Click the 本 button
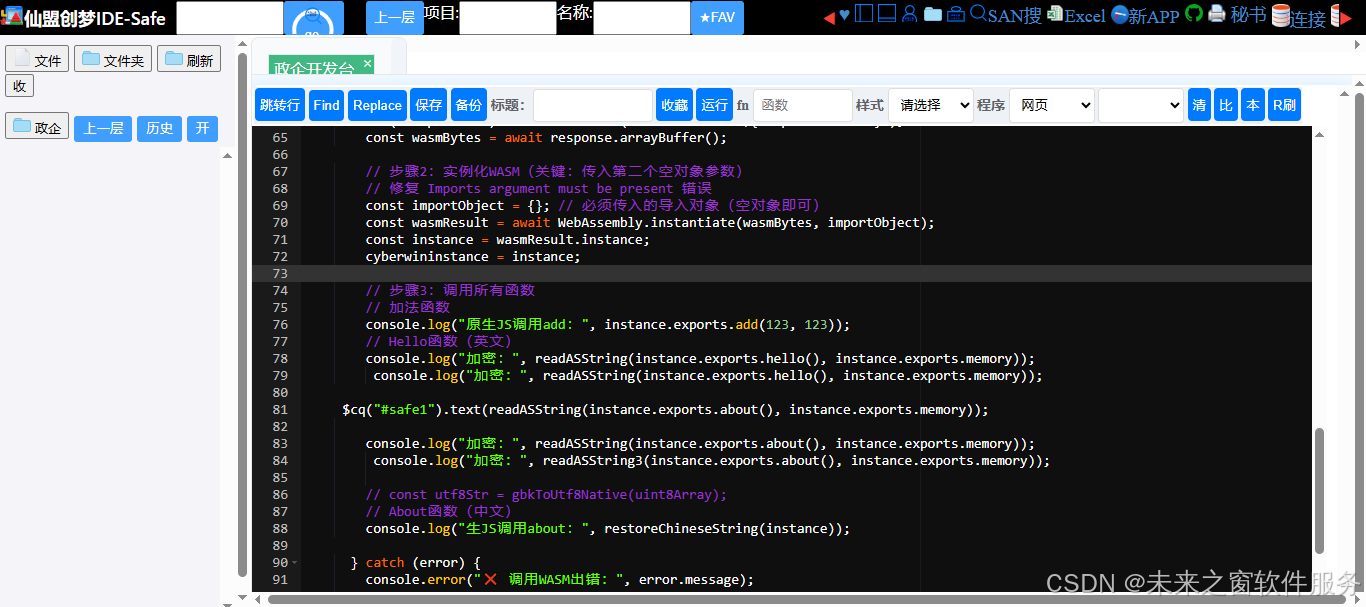 coord(1253,105)
